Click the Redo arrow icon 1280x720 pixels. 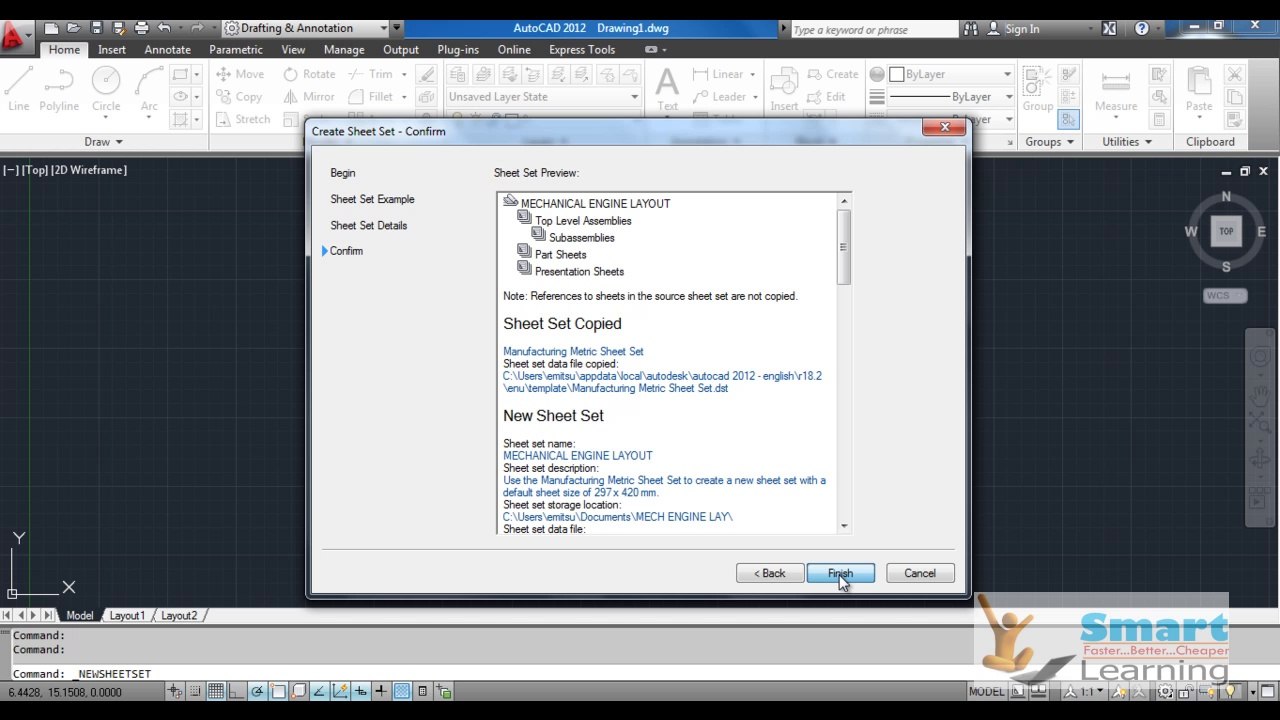[197, 28]
